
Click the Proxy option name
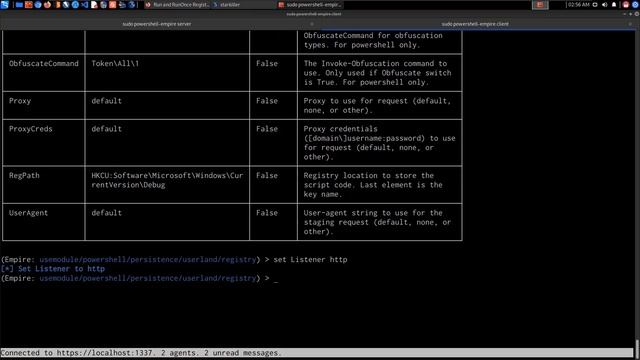20,101
